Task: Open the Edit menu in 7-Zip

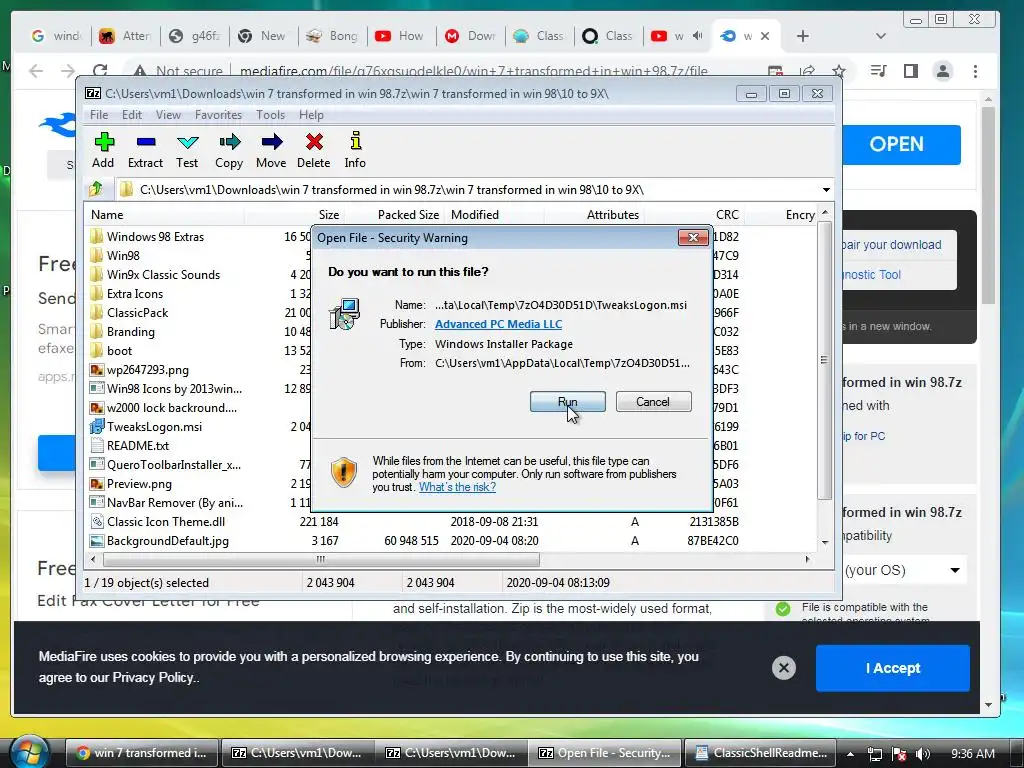Action: [132, 115]
